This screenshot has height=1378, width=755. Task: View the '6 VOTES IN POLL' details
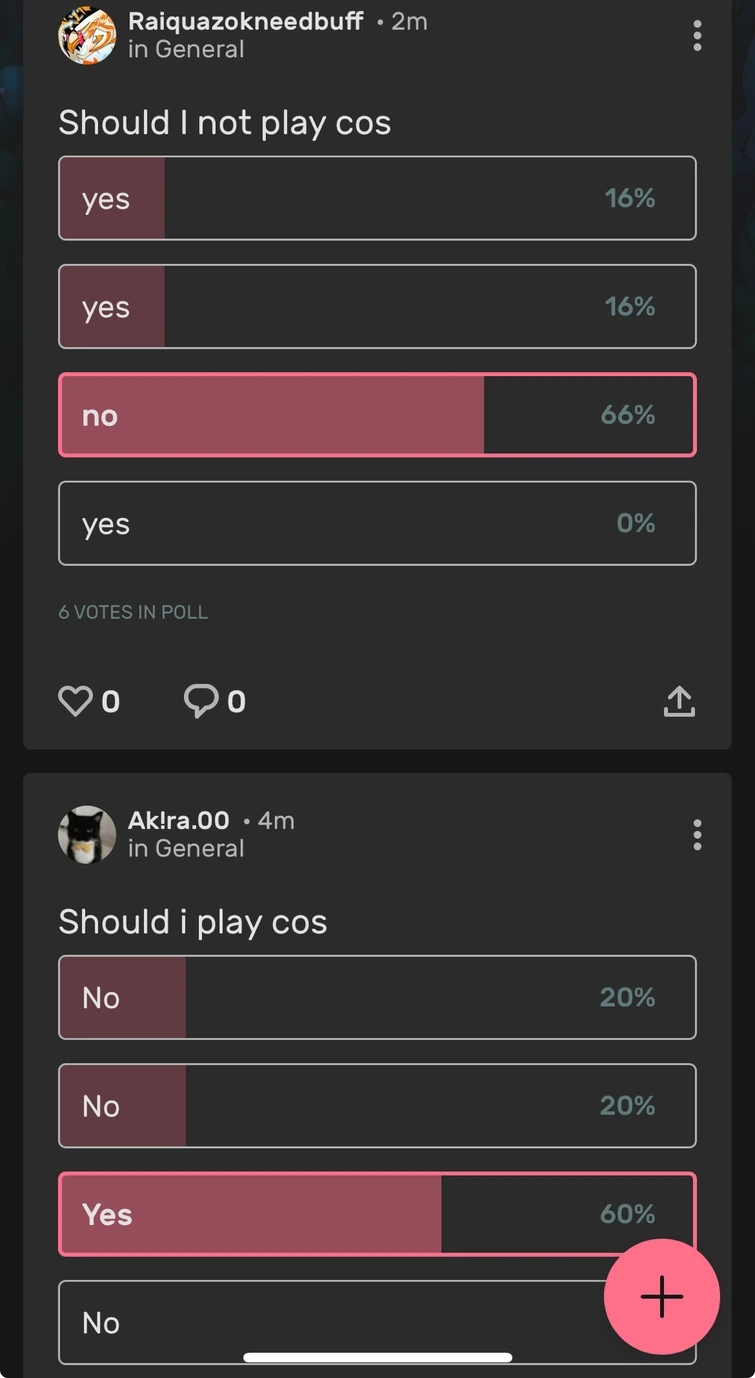[x=133, y=611]
